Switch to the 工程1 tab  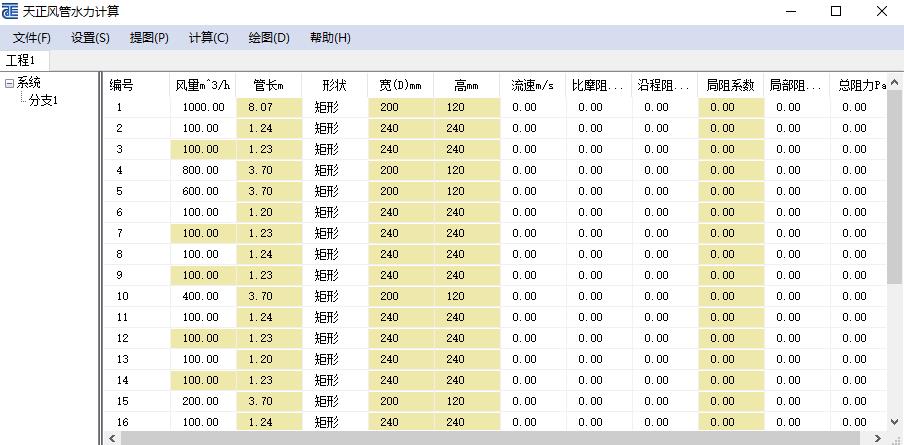click(21, 61)
